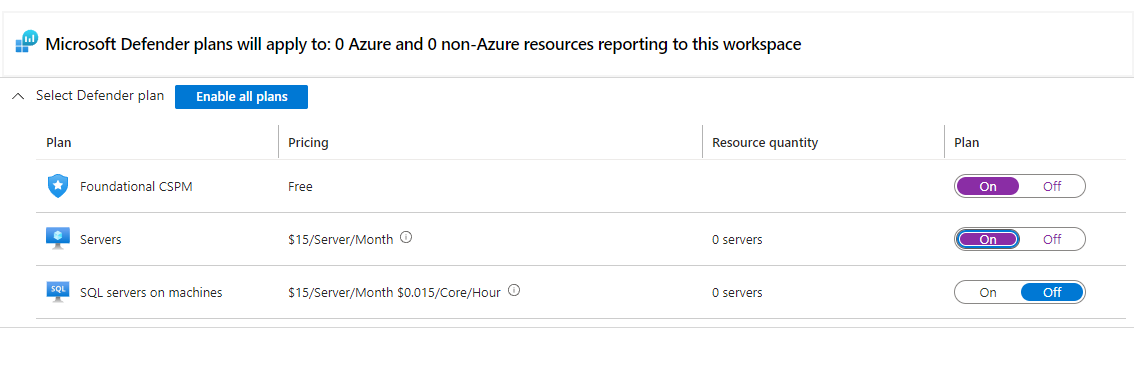The height and width of the screenshot is (370, 1138).
Task: Click the Enable all plans button
Action: click(241, 96)
